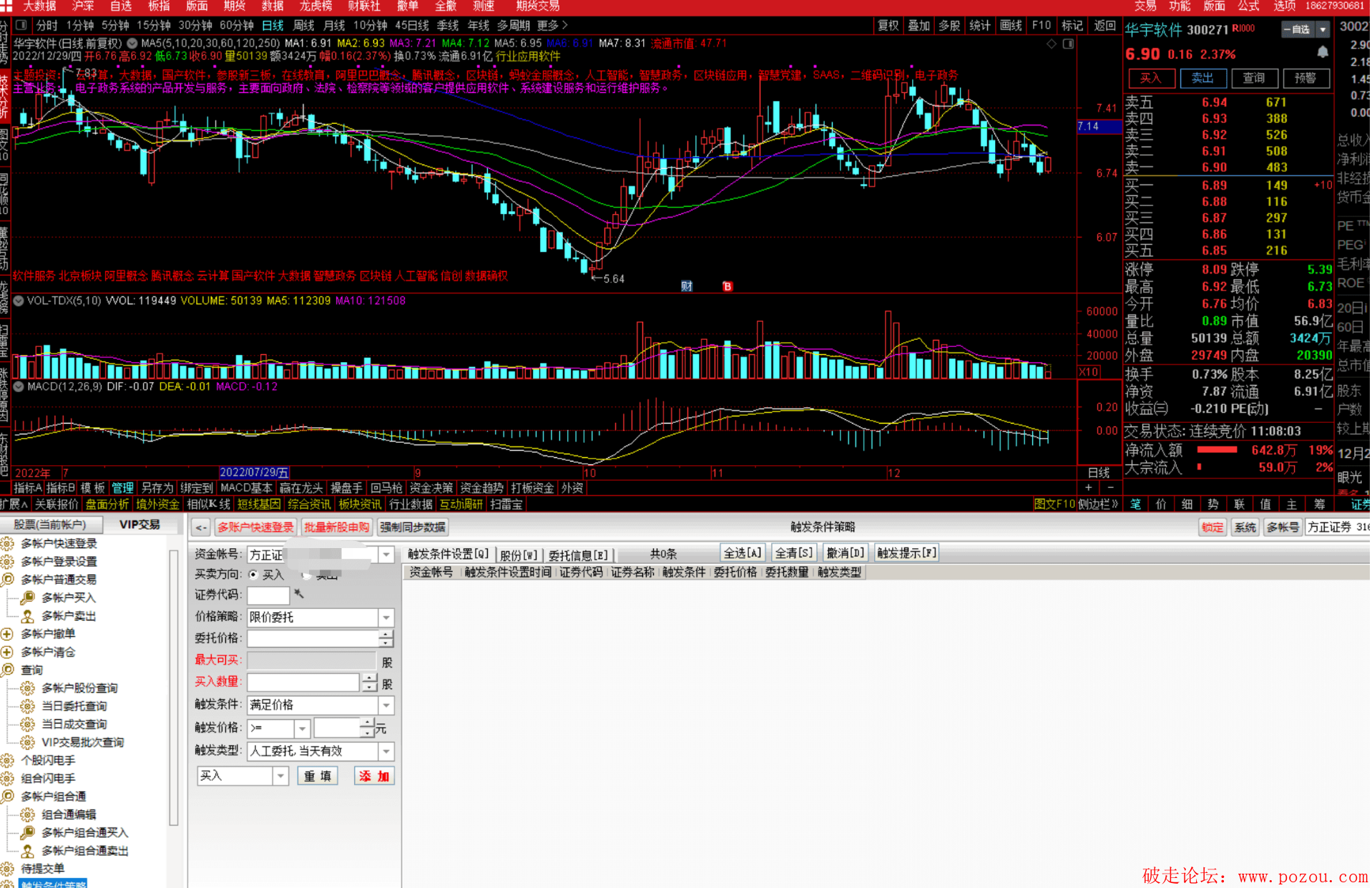This screenshot has width=1372, height=888.
Task: Switch to the 周线 weekly chart period
Action: [x=304, y=26]
